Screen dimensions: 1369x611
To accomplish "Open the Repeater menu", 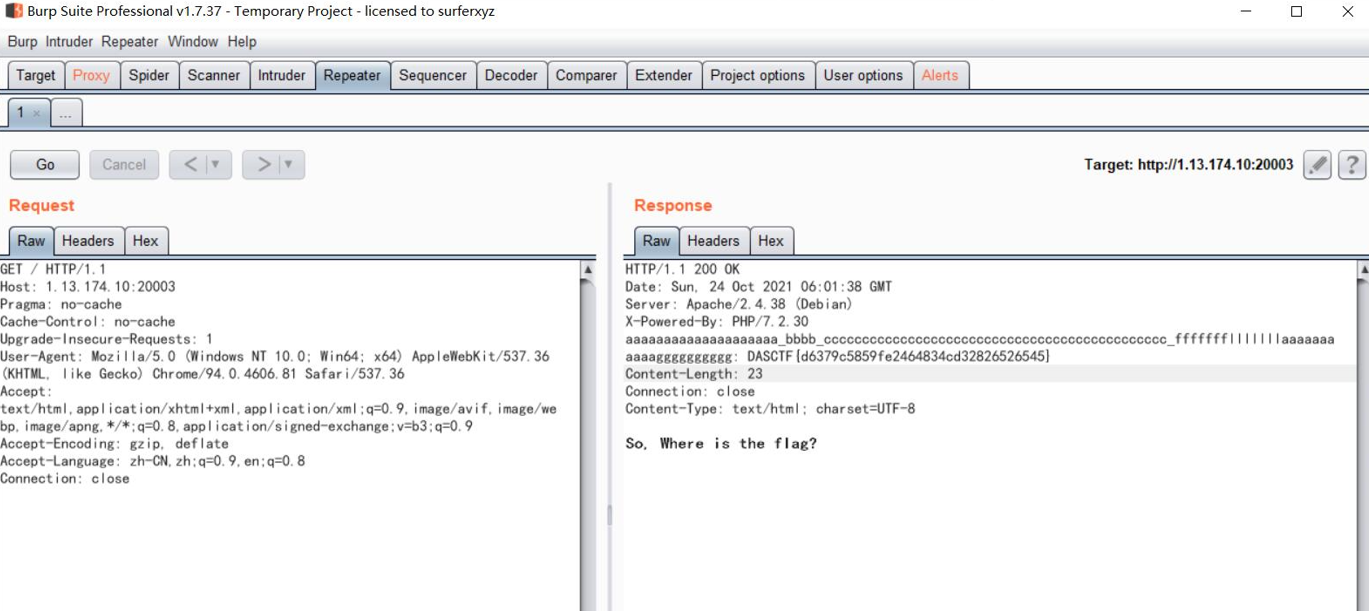I will pyautogui.click(x=130, y=42).
